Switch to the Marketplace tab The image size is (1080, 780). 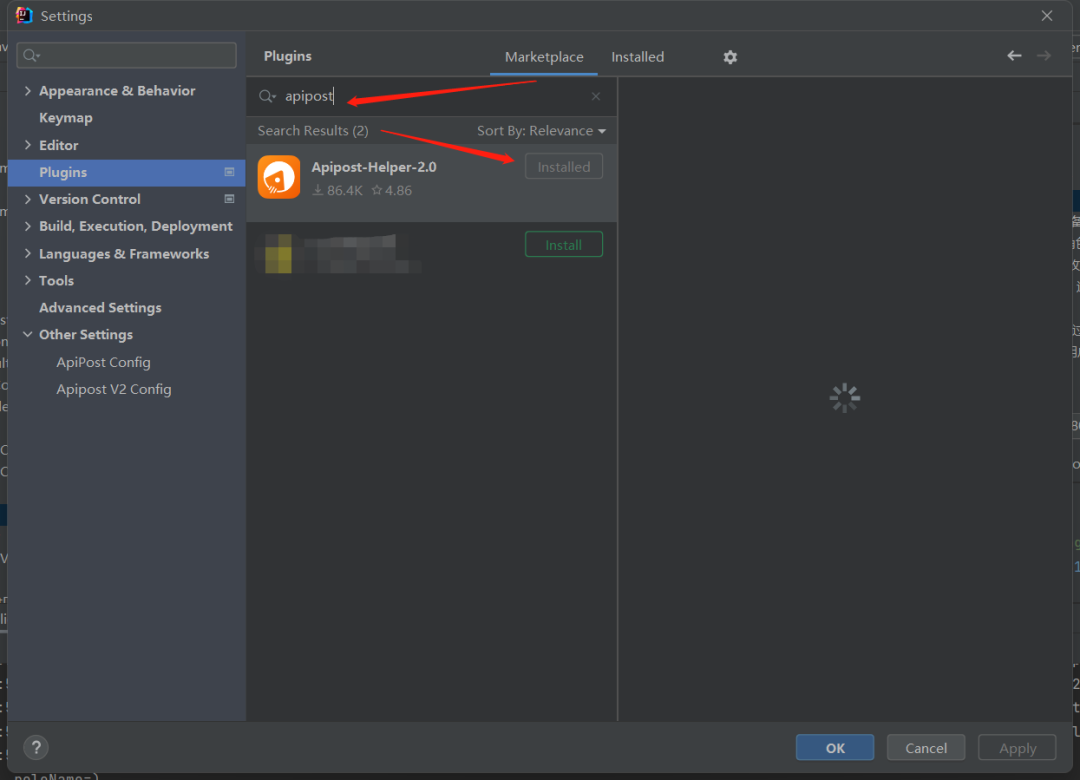coord(544,57)
